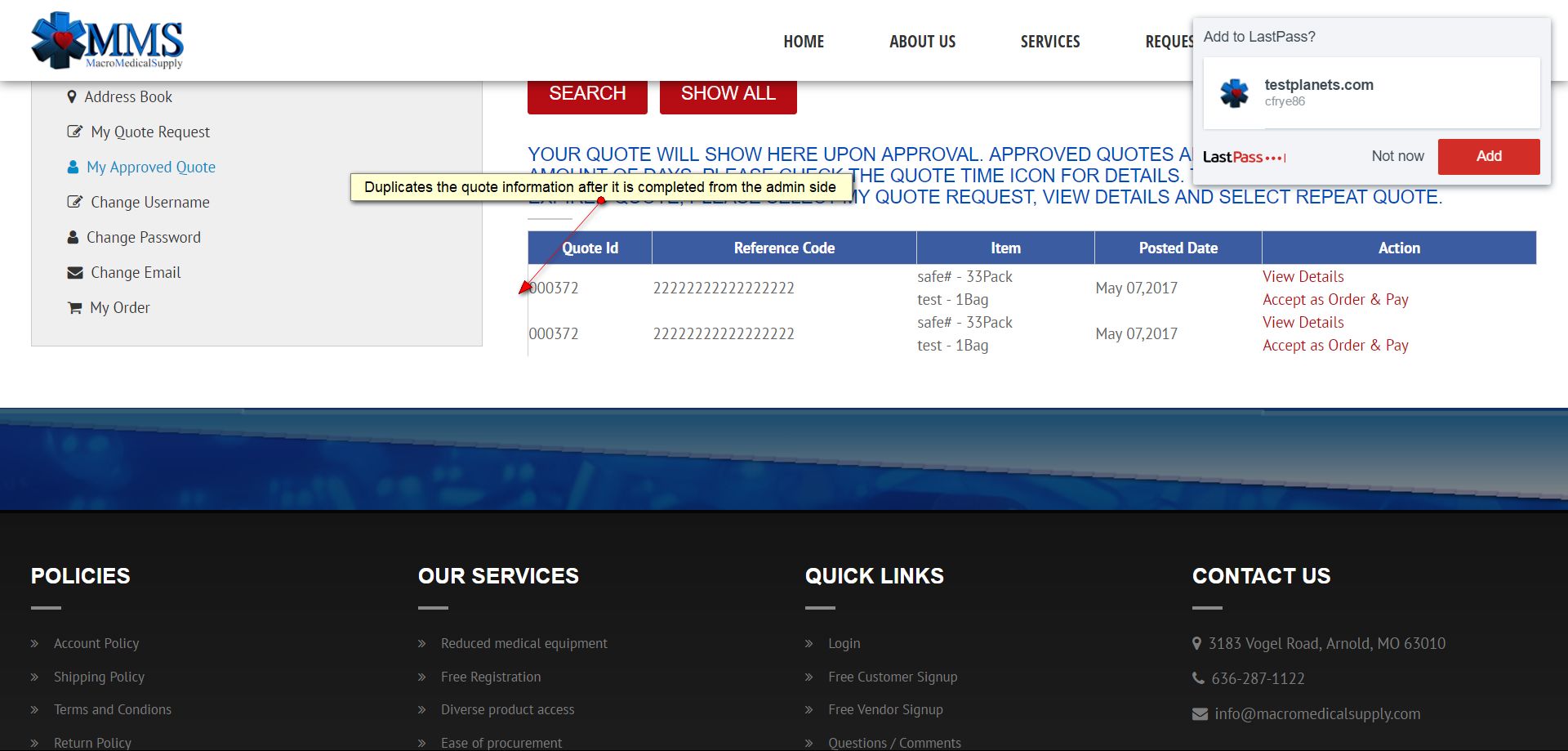
Task: Open the Home menu item
Action: tap(804, 42)
